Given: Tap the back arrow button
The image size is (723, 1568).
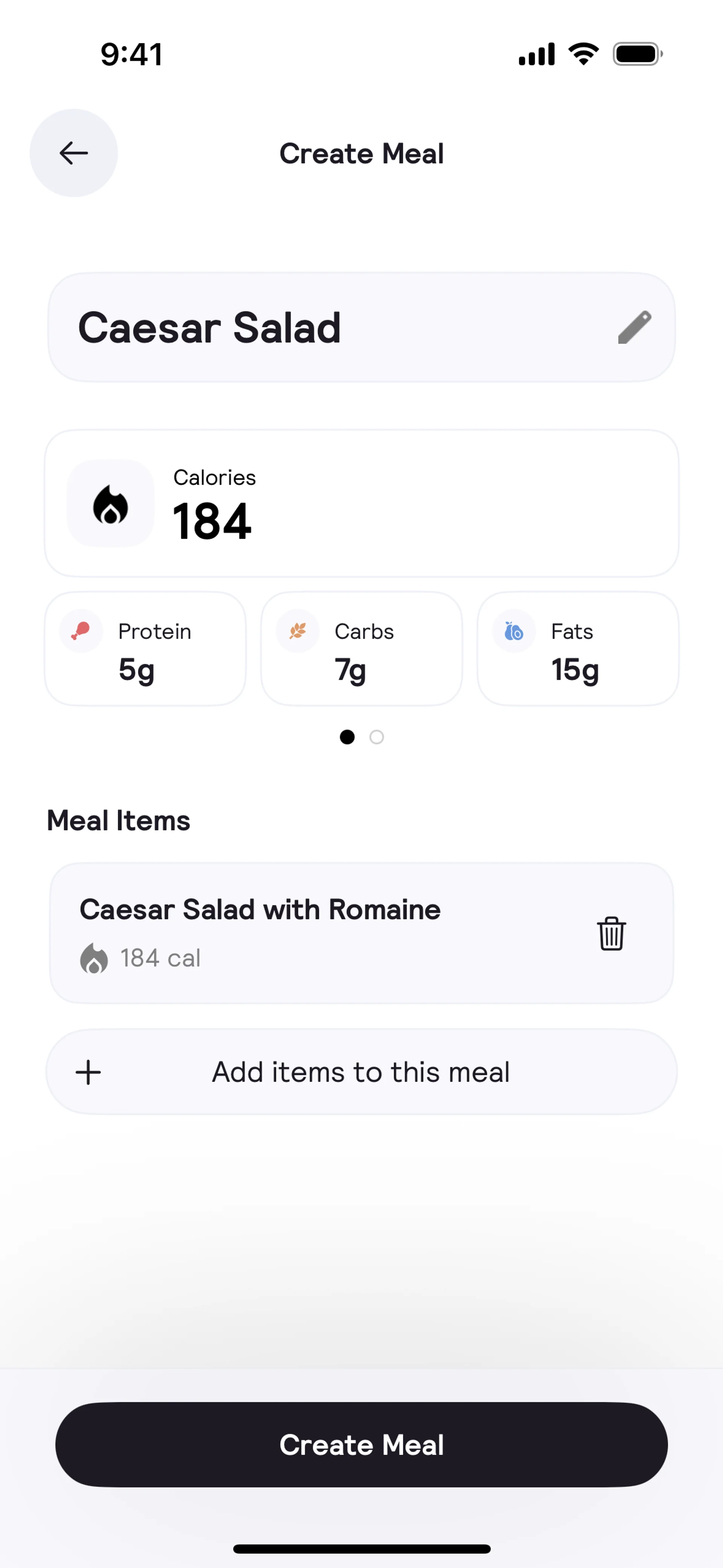Looking at the screenshot, I should click(x=74, y=153).
